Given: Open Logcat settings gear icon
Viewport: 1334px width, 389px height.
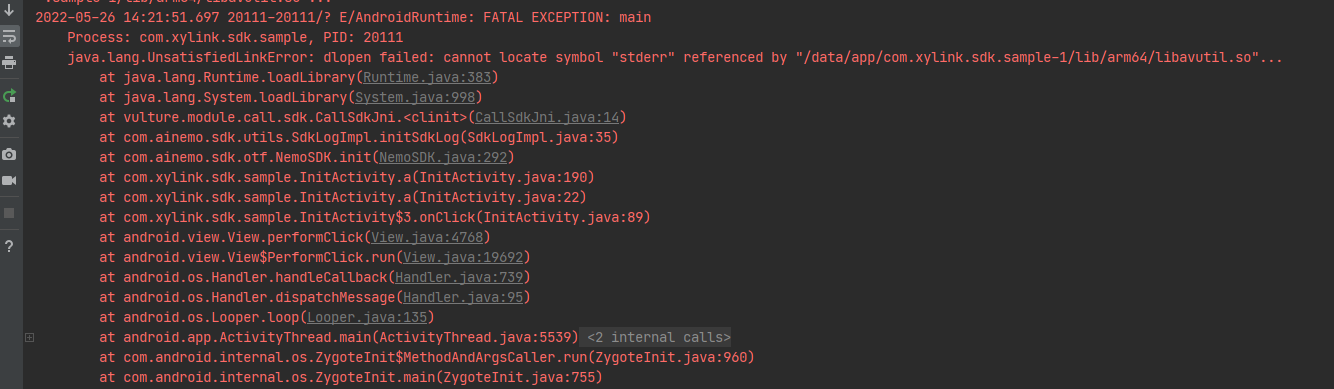Looking at the screenshot, I should coord(9,121).
